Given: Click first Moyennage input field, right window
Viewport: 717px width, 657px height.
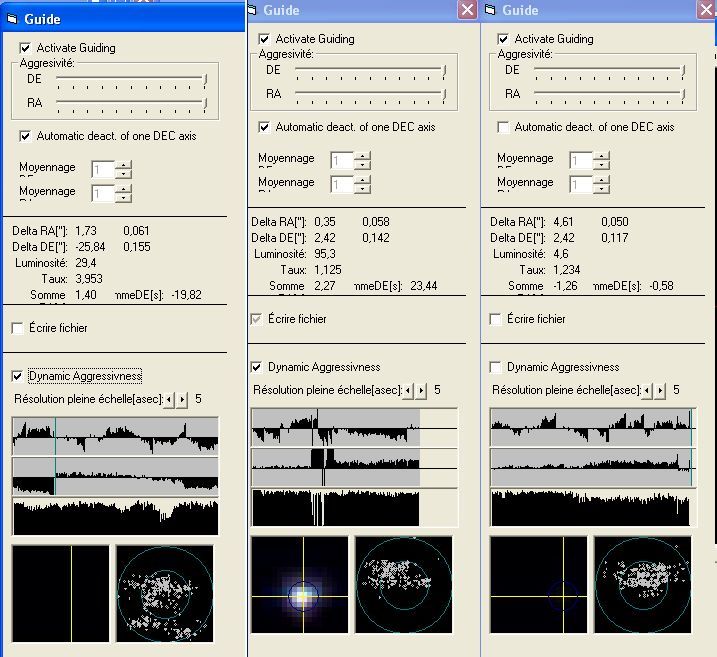Looking at the screenshot, I should 582,160.
